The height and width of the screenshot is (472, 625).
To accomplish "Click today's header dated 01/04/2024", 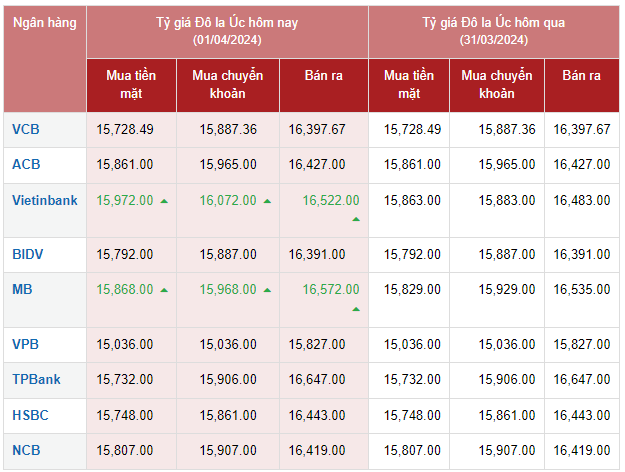I will click(x=227, y=30).
